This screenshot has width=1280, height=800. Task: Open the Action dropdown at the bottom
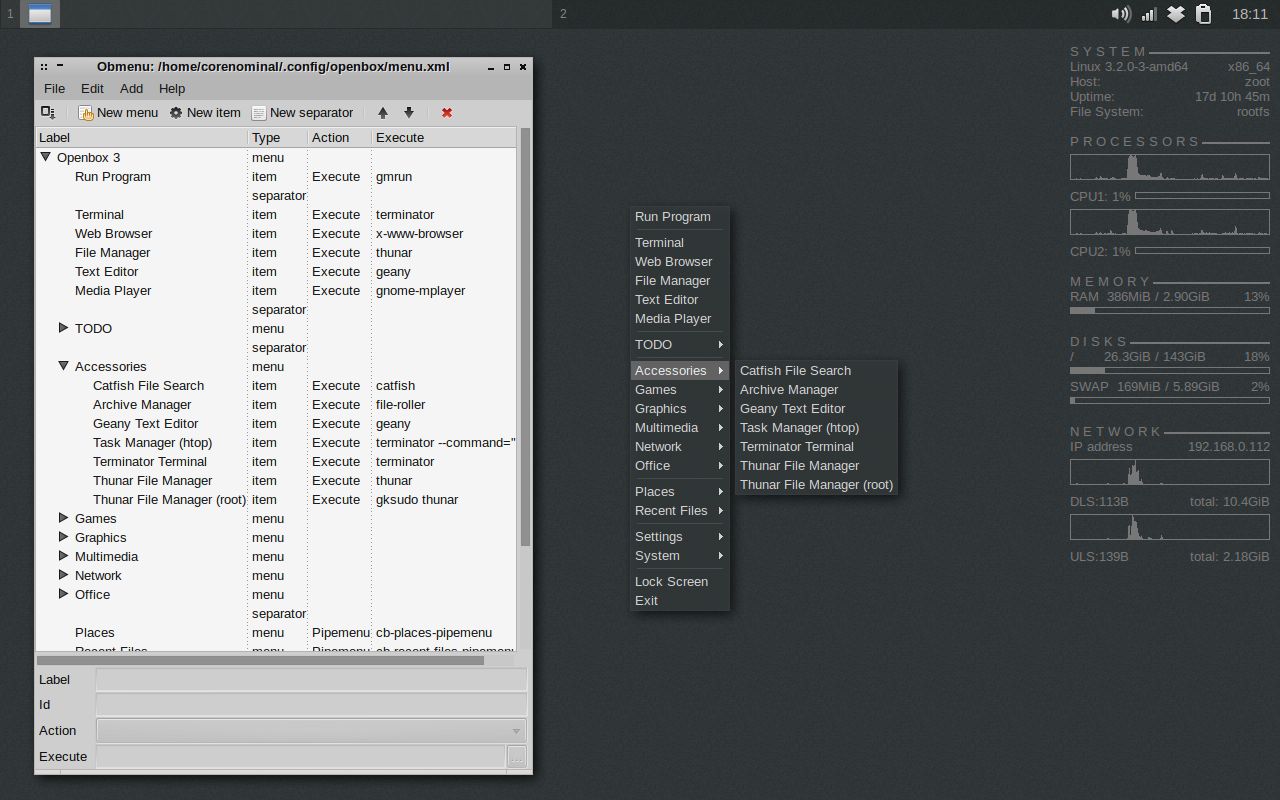click(x=516, y=730)
